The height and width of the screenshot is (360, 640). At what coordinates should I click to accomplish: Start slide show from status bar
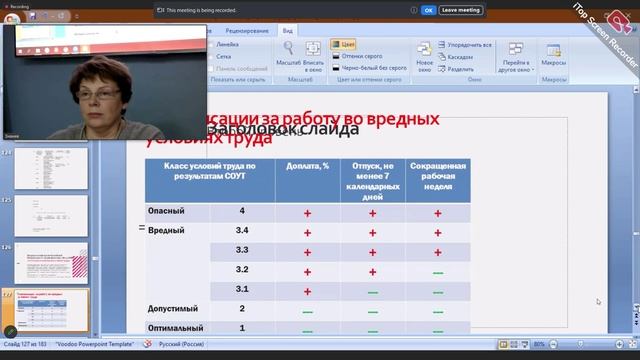(x=524, y=344)
